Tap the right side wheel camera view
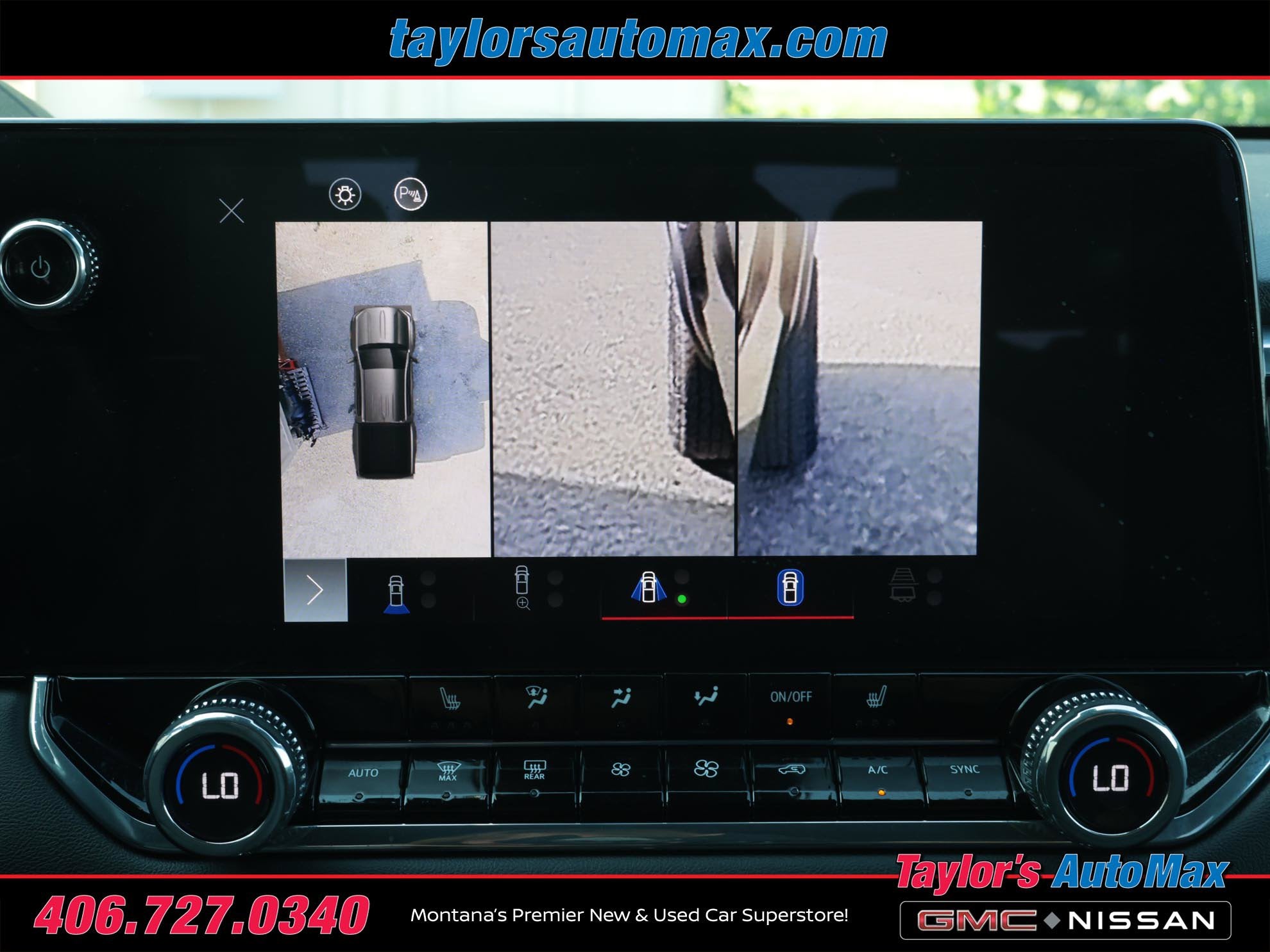This screenshot has width=1270, height=952. coord(859,388)
